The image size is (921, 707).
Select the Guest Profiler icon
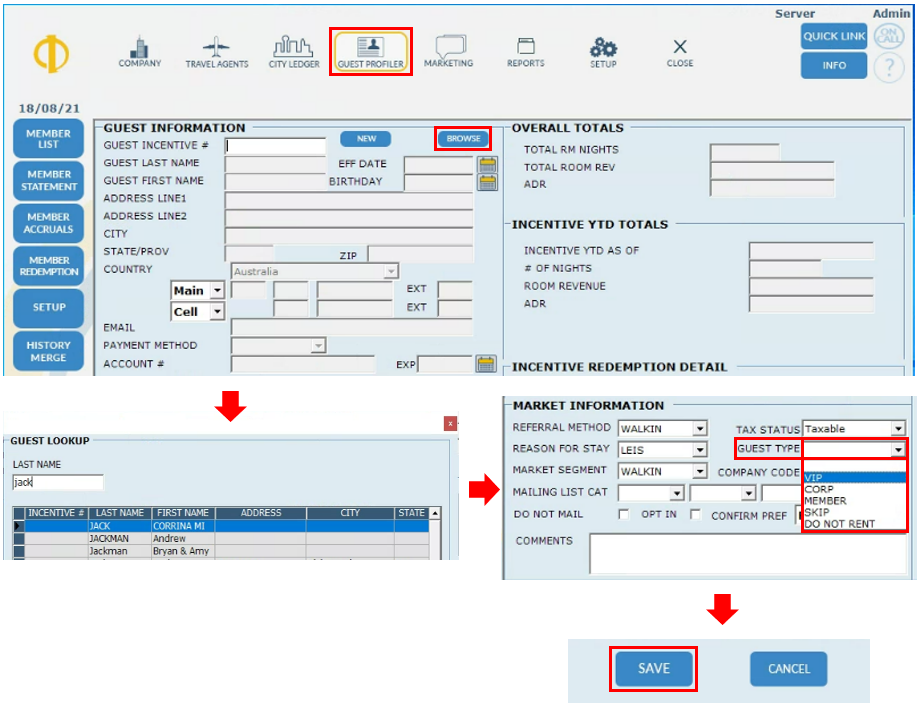tap(370, 52)
